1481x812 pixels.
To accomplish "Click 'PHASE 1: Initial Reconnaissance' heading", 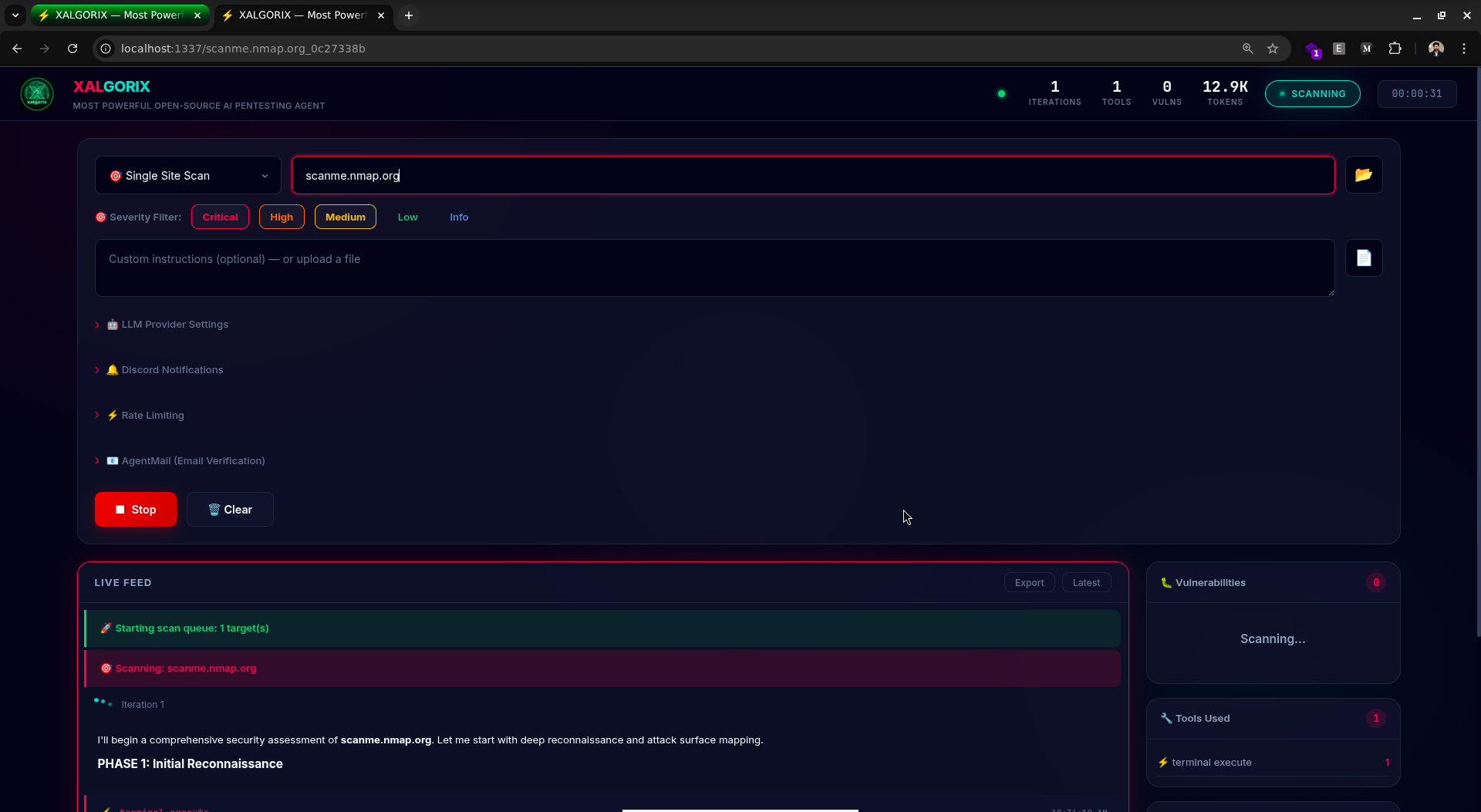I will click(x=190, y=764).
